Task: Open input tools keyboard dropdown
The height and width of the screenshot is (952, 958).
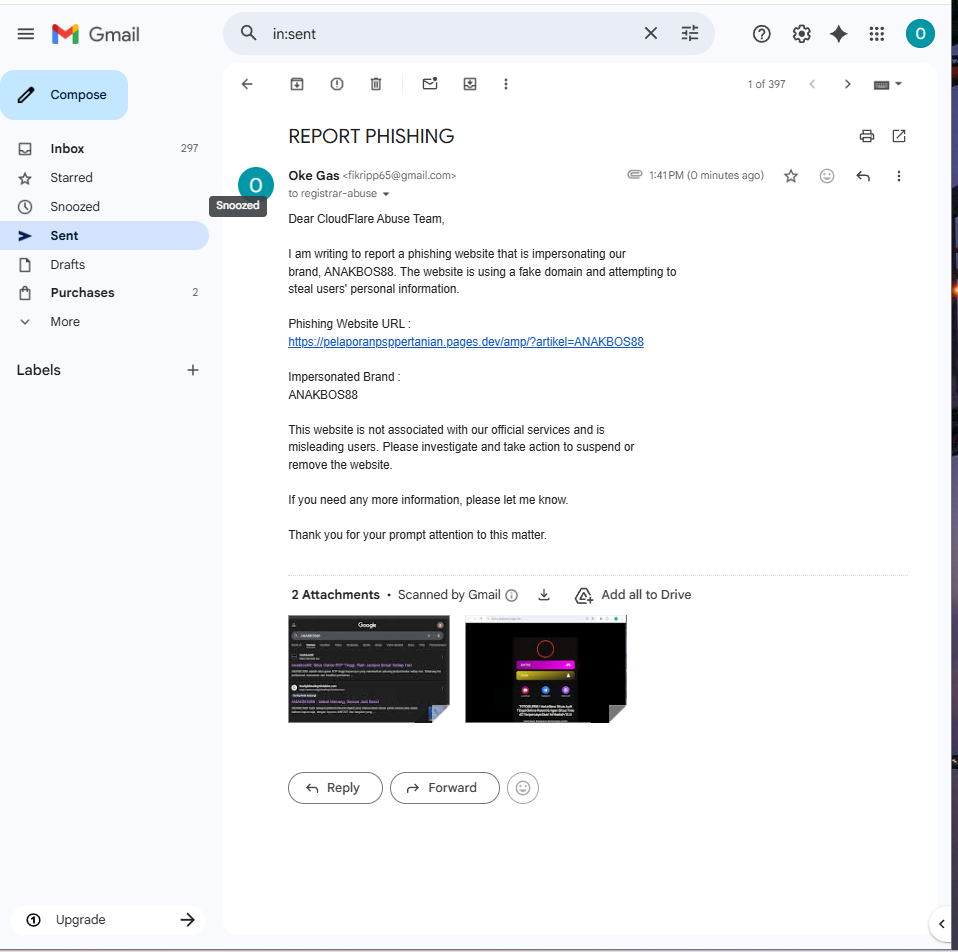Action: [888, 84]
